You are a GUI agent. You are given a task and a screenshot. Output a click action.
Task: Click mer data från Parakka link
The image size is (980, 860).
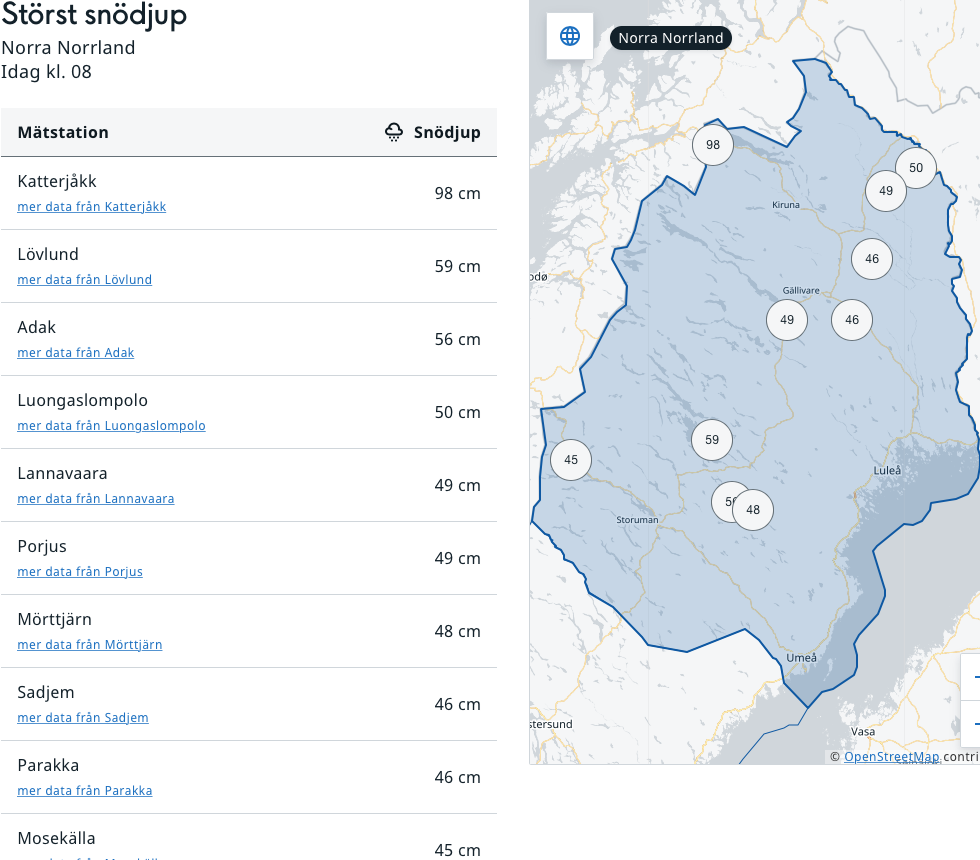tap(85, 791)
